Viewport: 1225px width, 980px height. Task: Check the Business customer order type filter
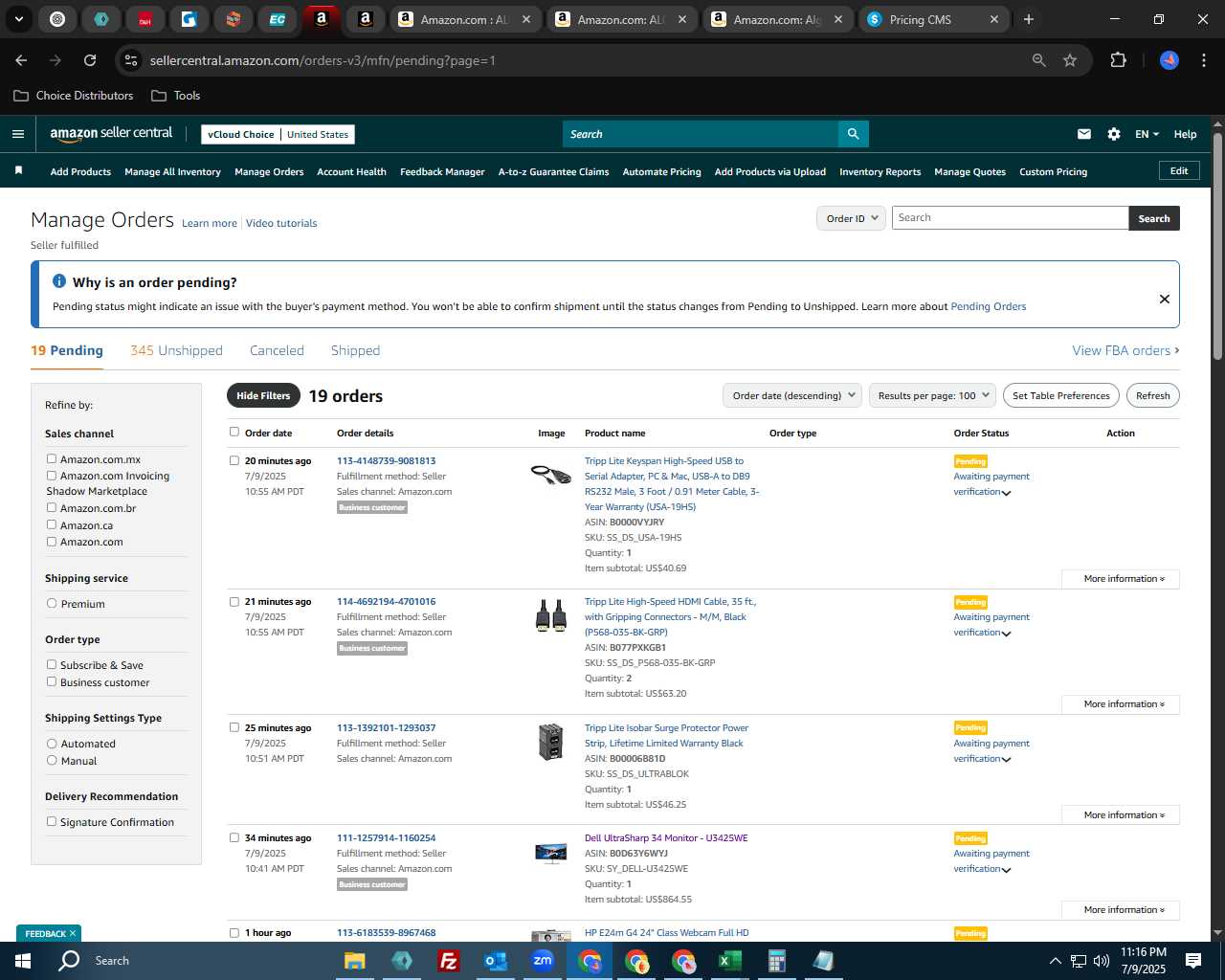52,681
